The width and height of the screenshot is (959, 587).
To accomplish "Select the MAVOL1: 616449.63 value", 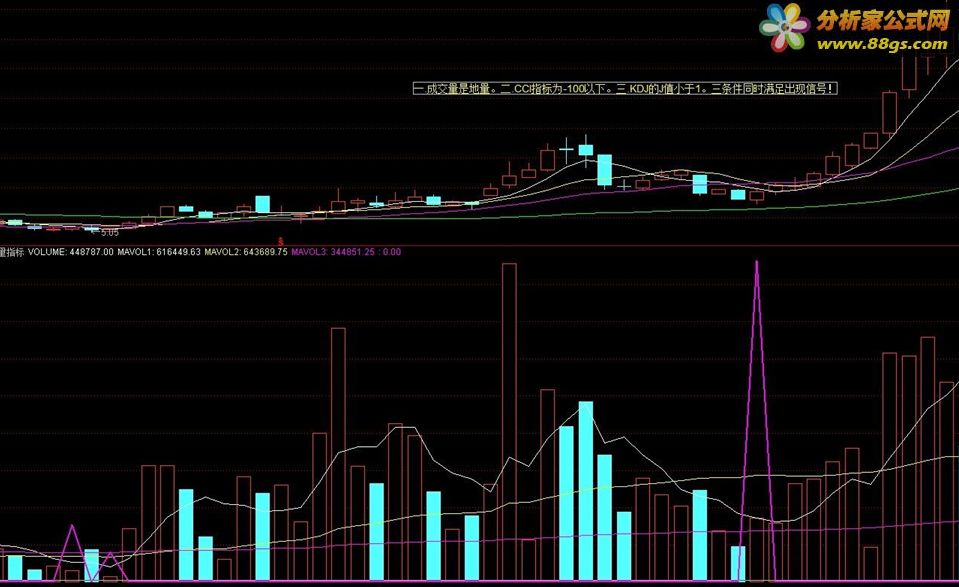I will (x=159, y=252).
